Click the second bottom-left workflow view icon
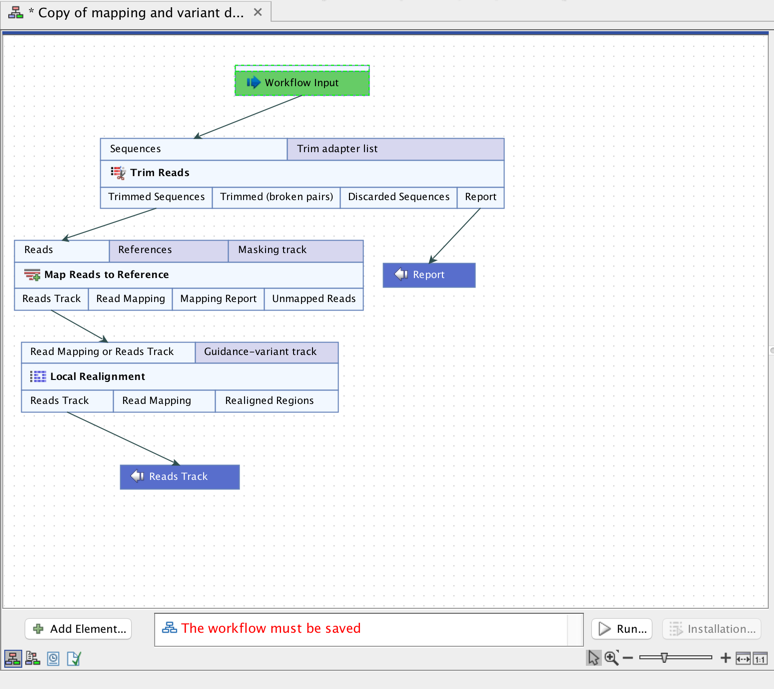The height and width of the screenshot is (689, 774). coord(33,658)
